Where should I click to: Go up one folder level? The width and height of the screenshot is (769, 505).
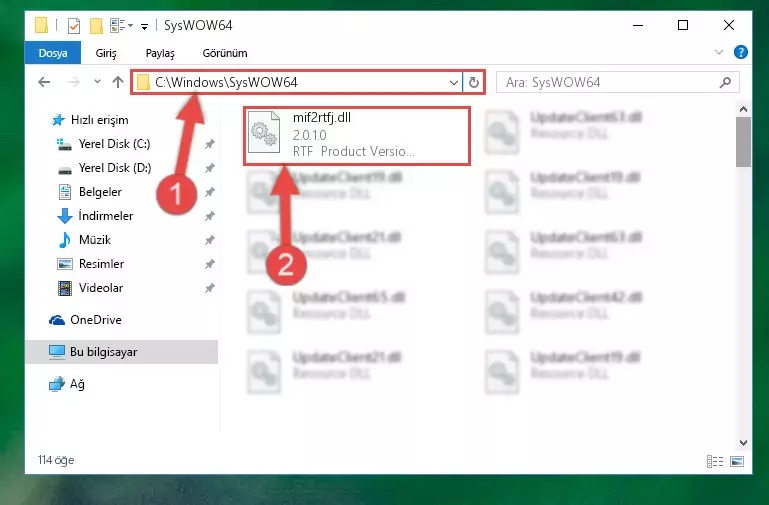tap(118, 82)
